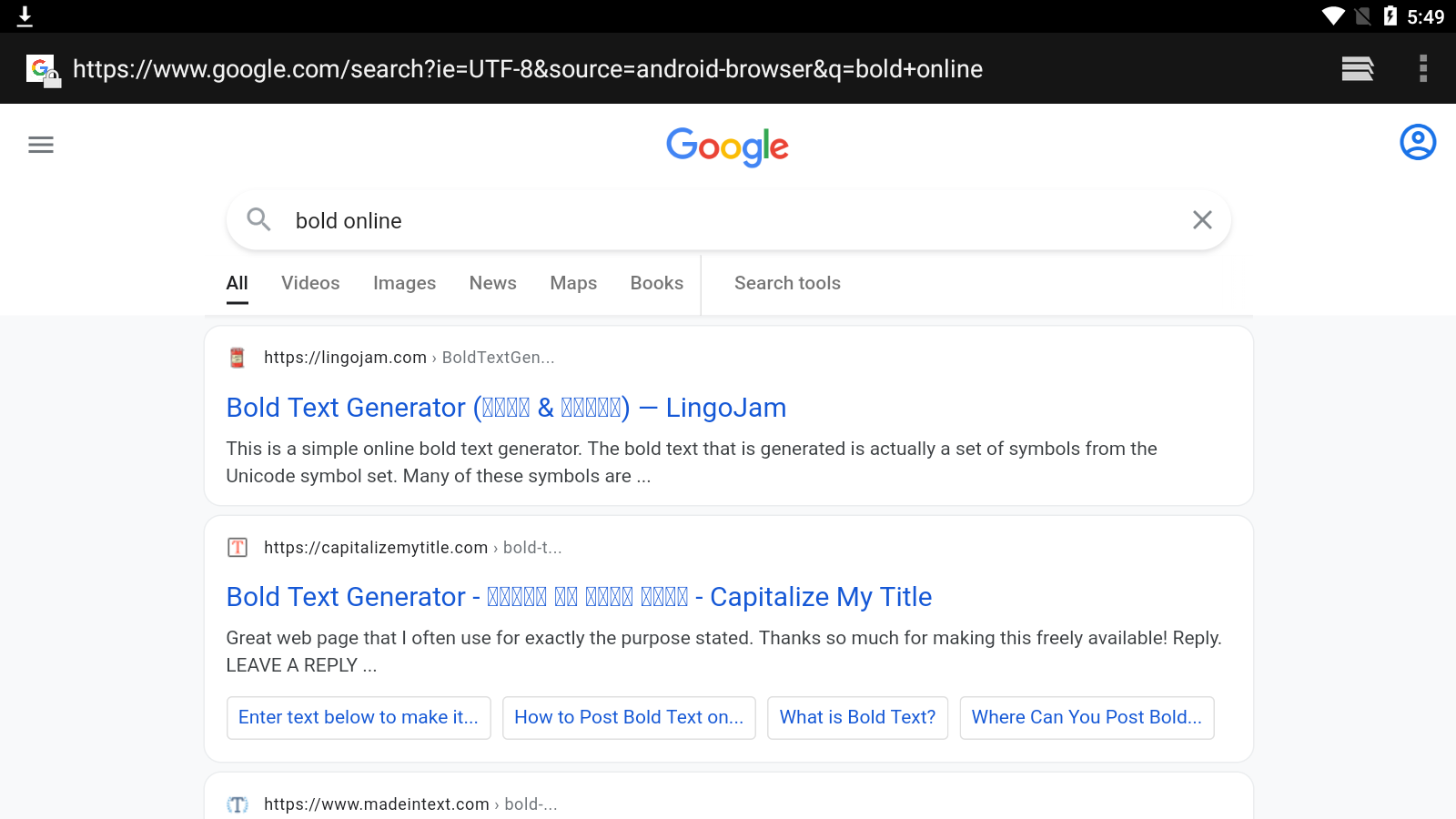Switch to the Maps tab

click(x=573, y=283)
